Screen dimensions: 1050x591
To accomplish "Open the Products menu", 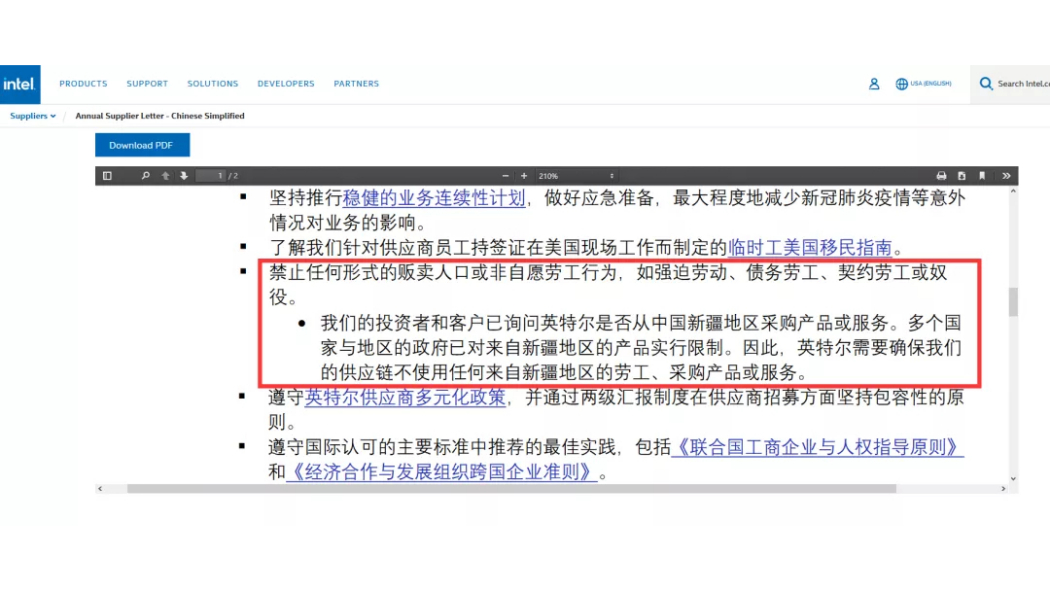I will pyautogui.click(x=83, y=84).
